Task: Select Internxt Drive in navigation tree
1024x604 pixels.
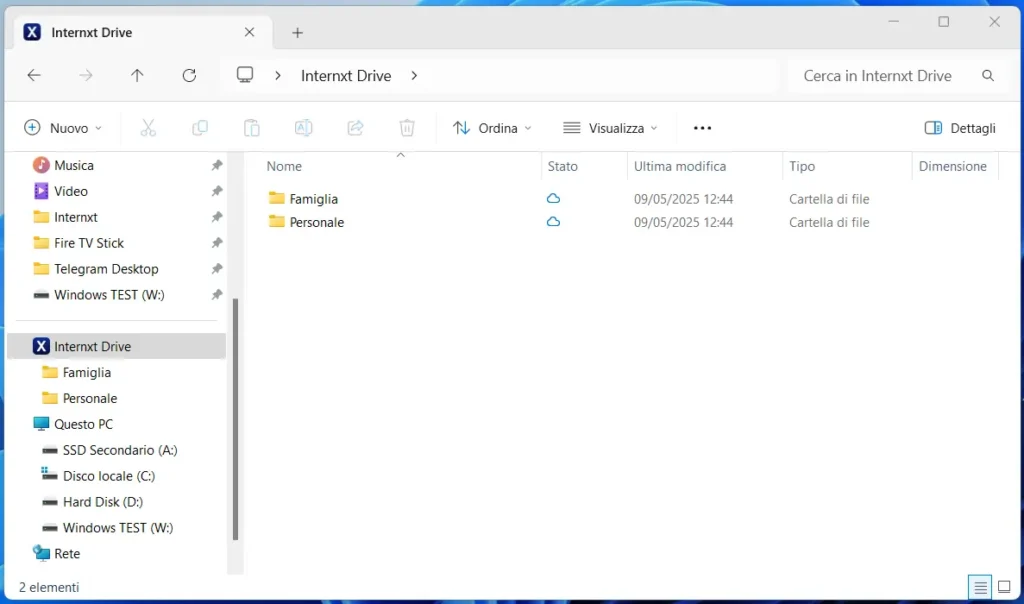Action: click(x=116, y=346)
